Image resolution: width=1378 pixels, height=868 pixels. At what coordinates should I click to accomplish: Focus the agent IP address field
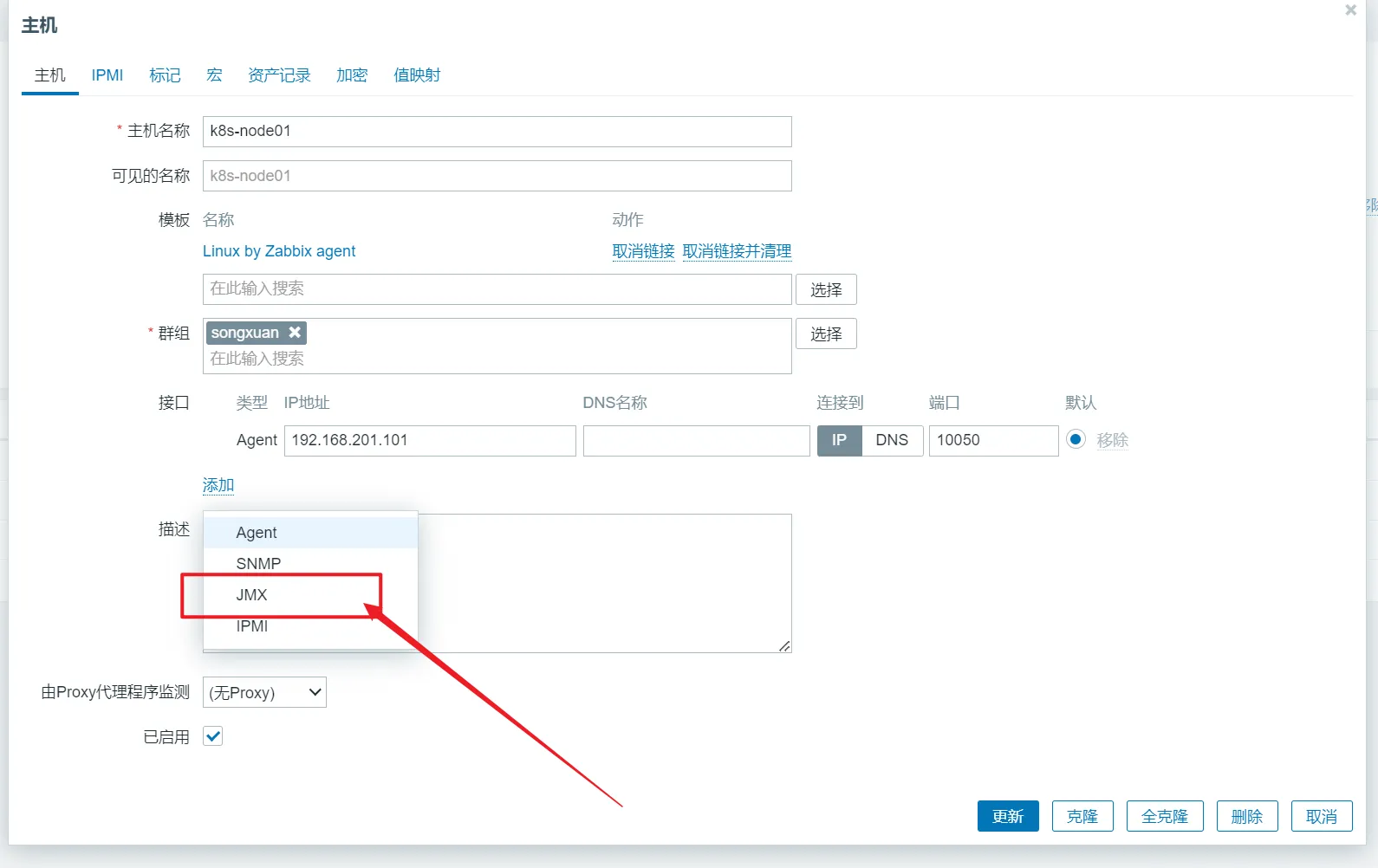coord(430,440)
